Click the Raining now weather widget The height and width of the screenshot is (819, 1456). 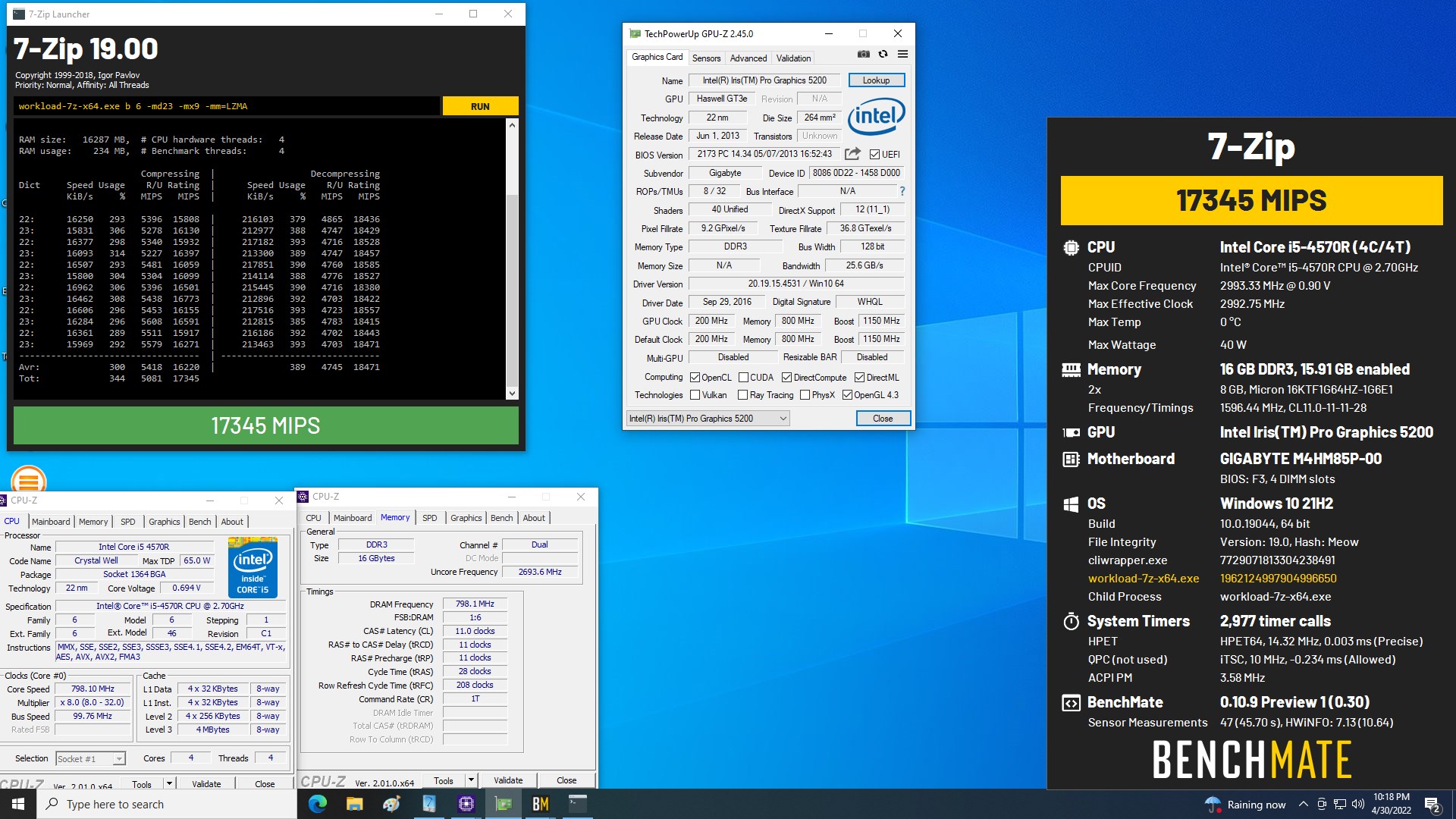[x=1245, y=805]
